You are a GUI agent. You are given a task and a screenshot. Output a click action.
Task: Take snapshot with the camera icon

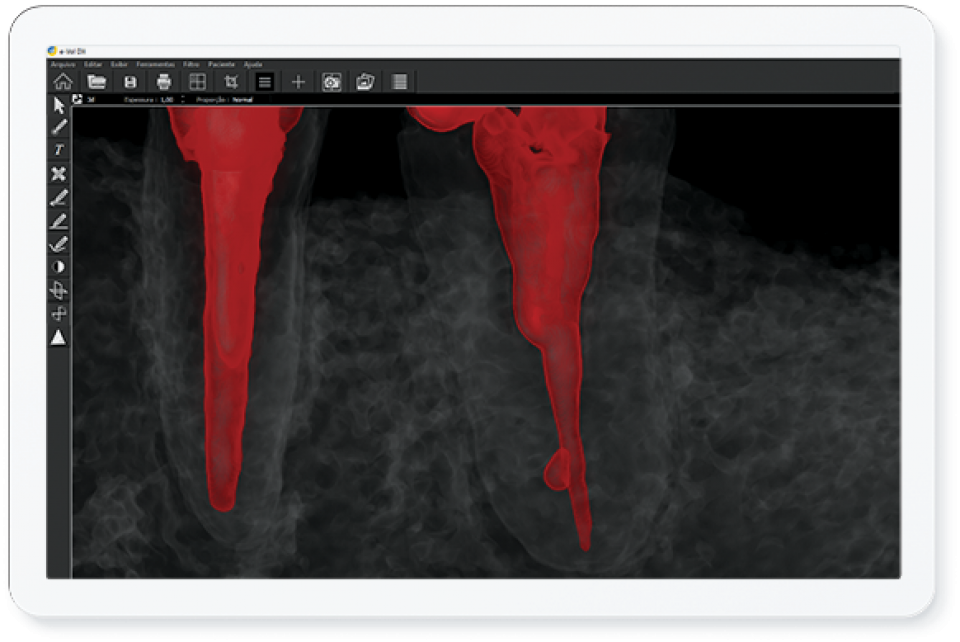pos(332,82)
